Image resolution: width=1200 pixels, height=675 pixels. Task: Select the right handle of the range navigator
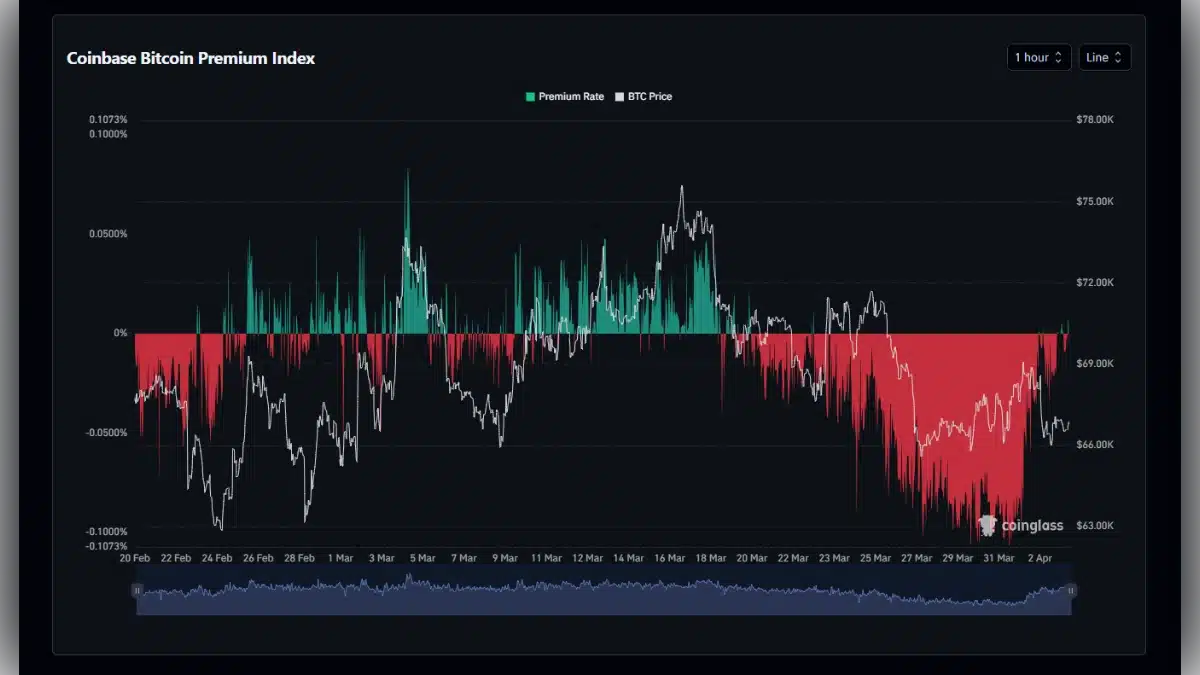1070,590
